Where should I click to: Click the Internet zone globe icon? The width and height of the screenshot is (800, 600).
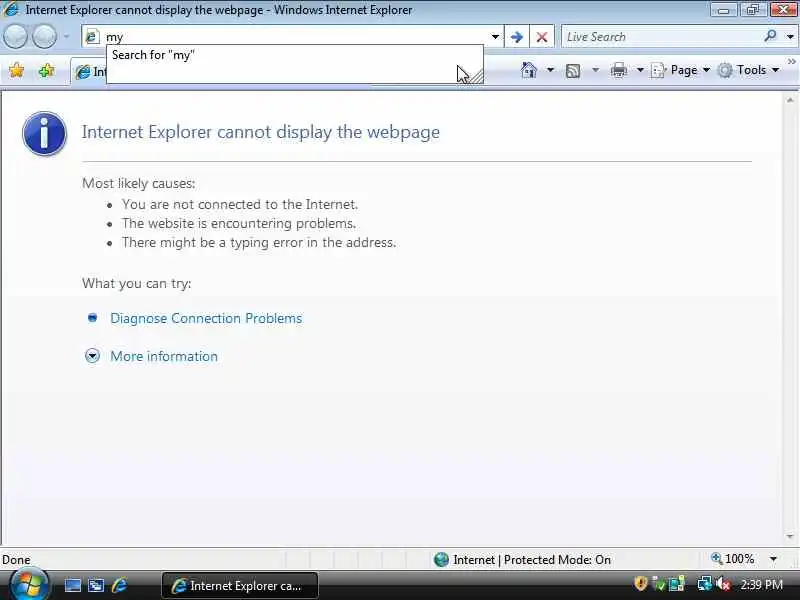click(441, 560)
